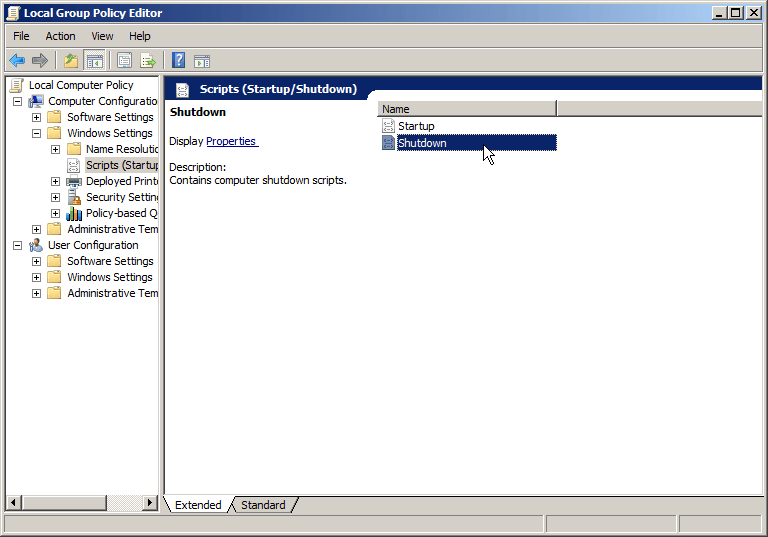Click the Up one level folder icon
Image resolution: width=768 pixels, height=537 pixels.
pyautogui.click(x=71, y=61)
